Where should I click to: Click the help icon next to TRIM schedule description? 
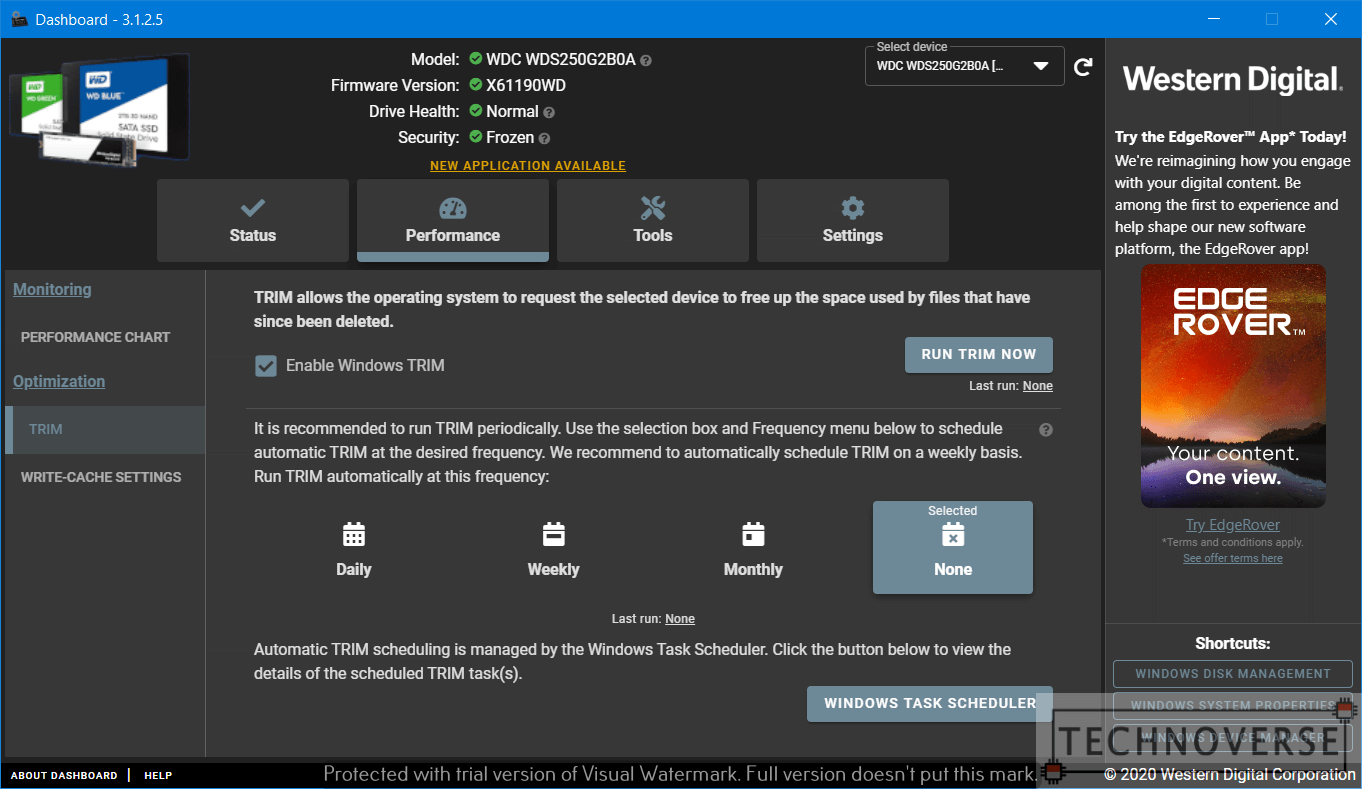1046,430
